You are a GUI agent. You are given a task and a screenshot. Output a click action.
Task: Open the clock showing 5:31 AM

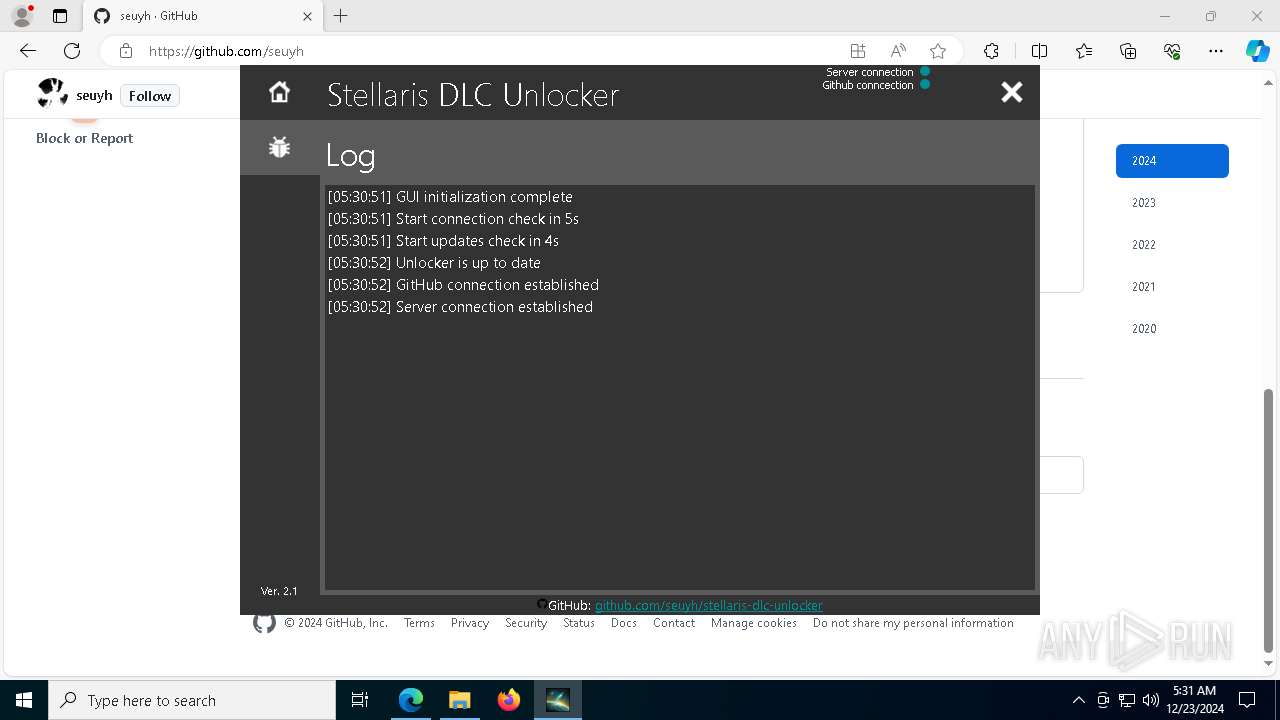[x=1194, y=700]
